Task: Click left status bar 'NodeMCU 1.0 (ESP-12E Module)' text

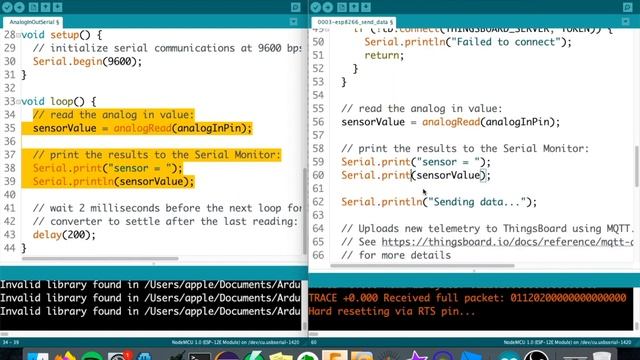Action: click(x=235, y=342)
